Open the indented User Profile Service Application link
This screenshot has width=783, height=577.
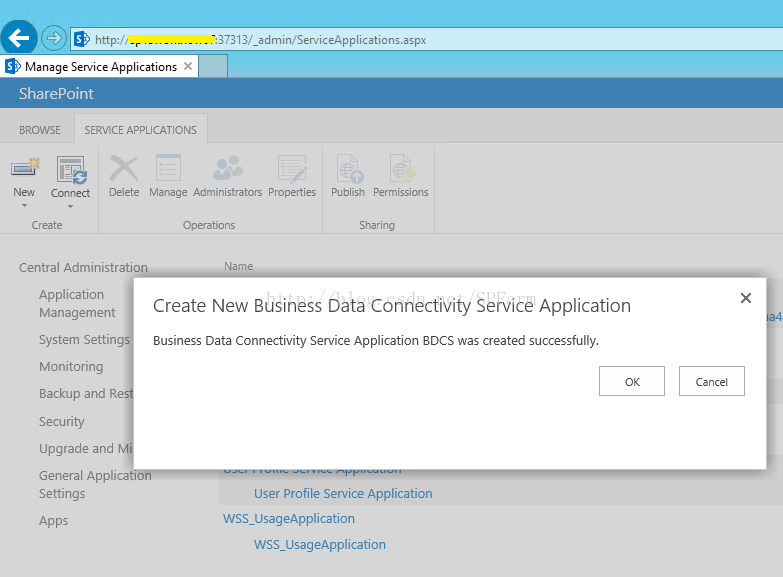[343, 494]
